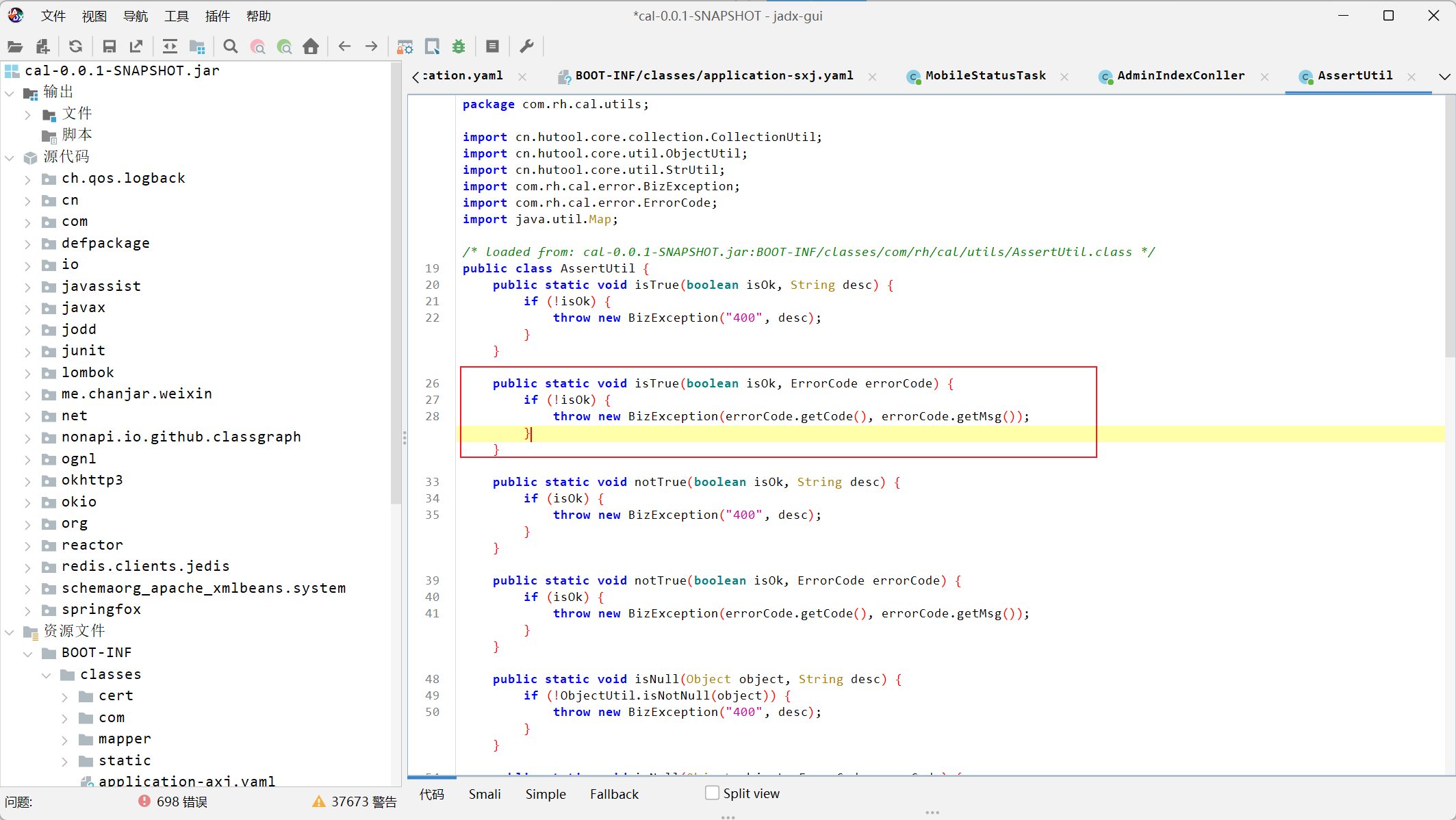Expand the springfox package node
This screenshot has height=820, width=1456.
click(27, 611)
